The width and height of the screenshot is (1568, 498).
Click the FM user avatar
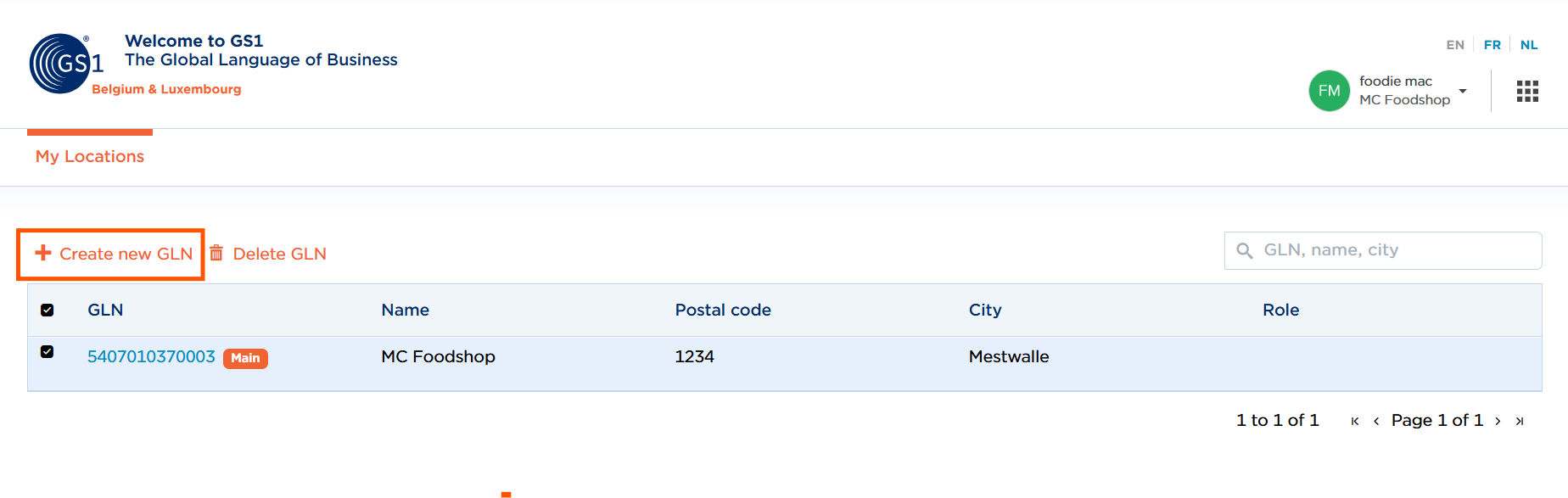pyautogui.click(x=1329, y=91)
